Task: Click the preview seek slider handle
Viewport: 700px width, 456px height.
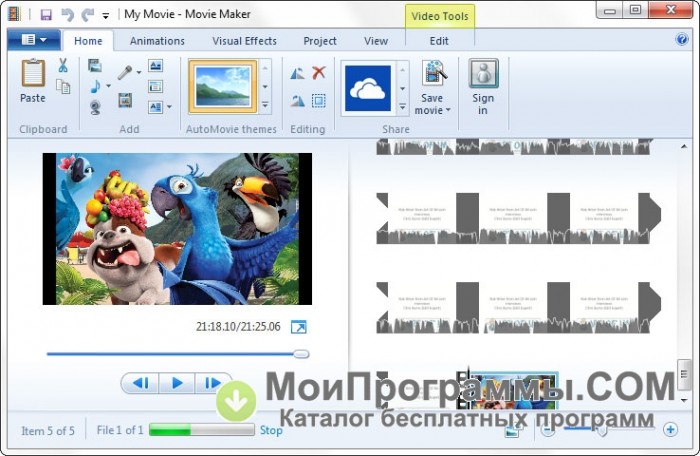Action: click(x=301, y=354)
